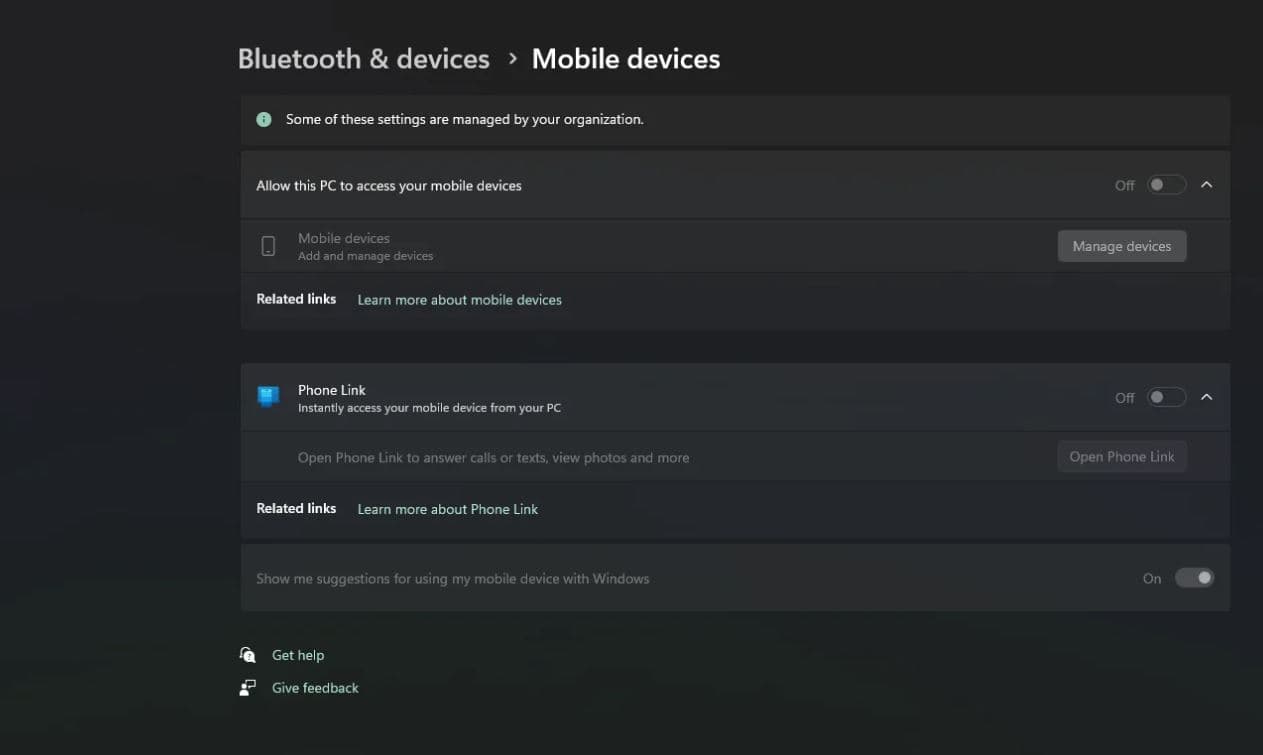Screen dimensions: 1263x755
Task: Click the Phone Link heading text
Action: point(332,390)
